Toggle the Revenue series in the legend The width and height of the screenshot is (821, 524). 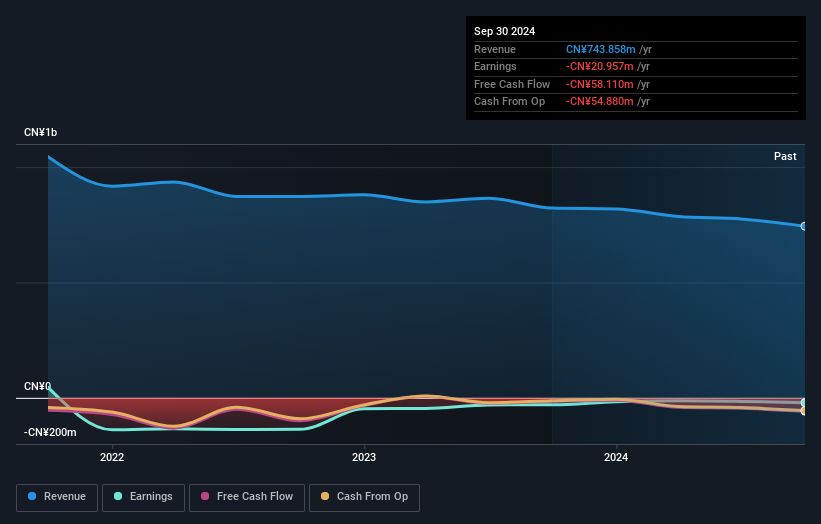point(57,497)
